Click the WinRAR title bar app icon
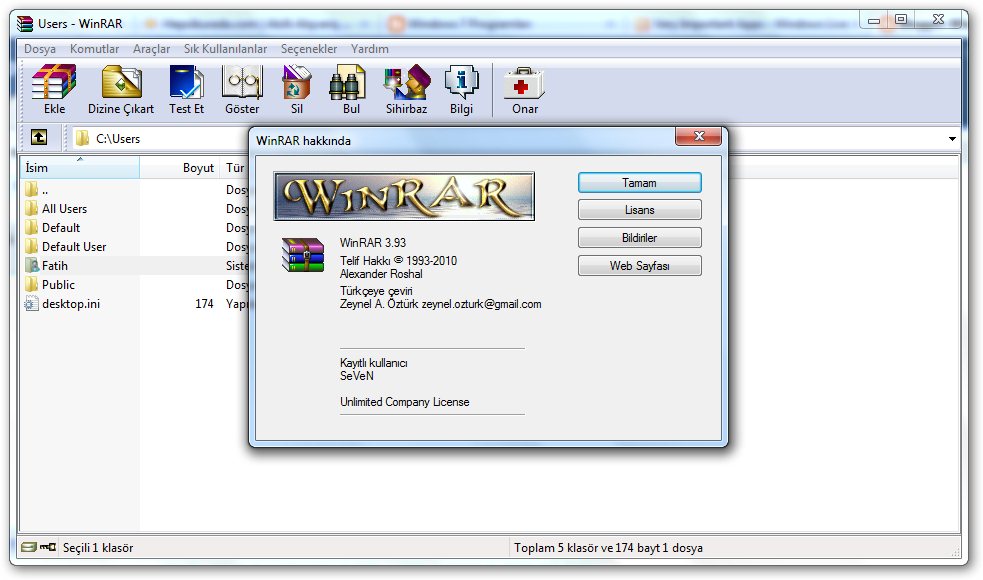Image resolution: width=983 pixels, height=580 pixels. [x=25, y=24]
